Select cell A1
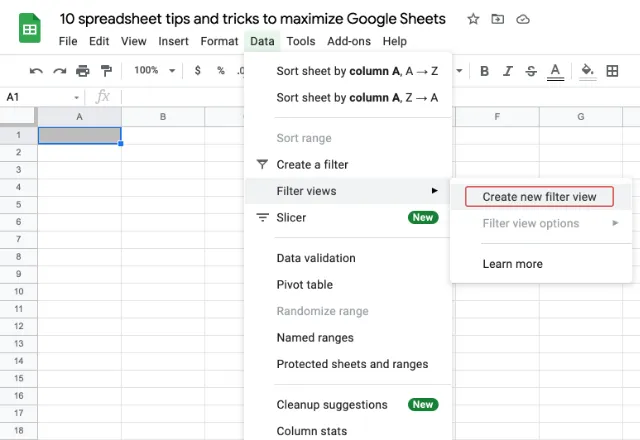Screen dimensions: 640x440 (80, 135)
